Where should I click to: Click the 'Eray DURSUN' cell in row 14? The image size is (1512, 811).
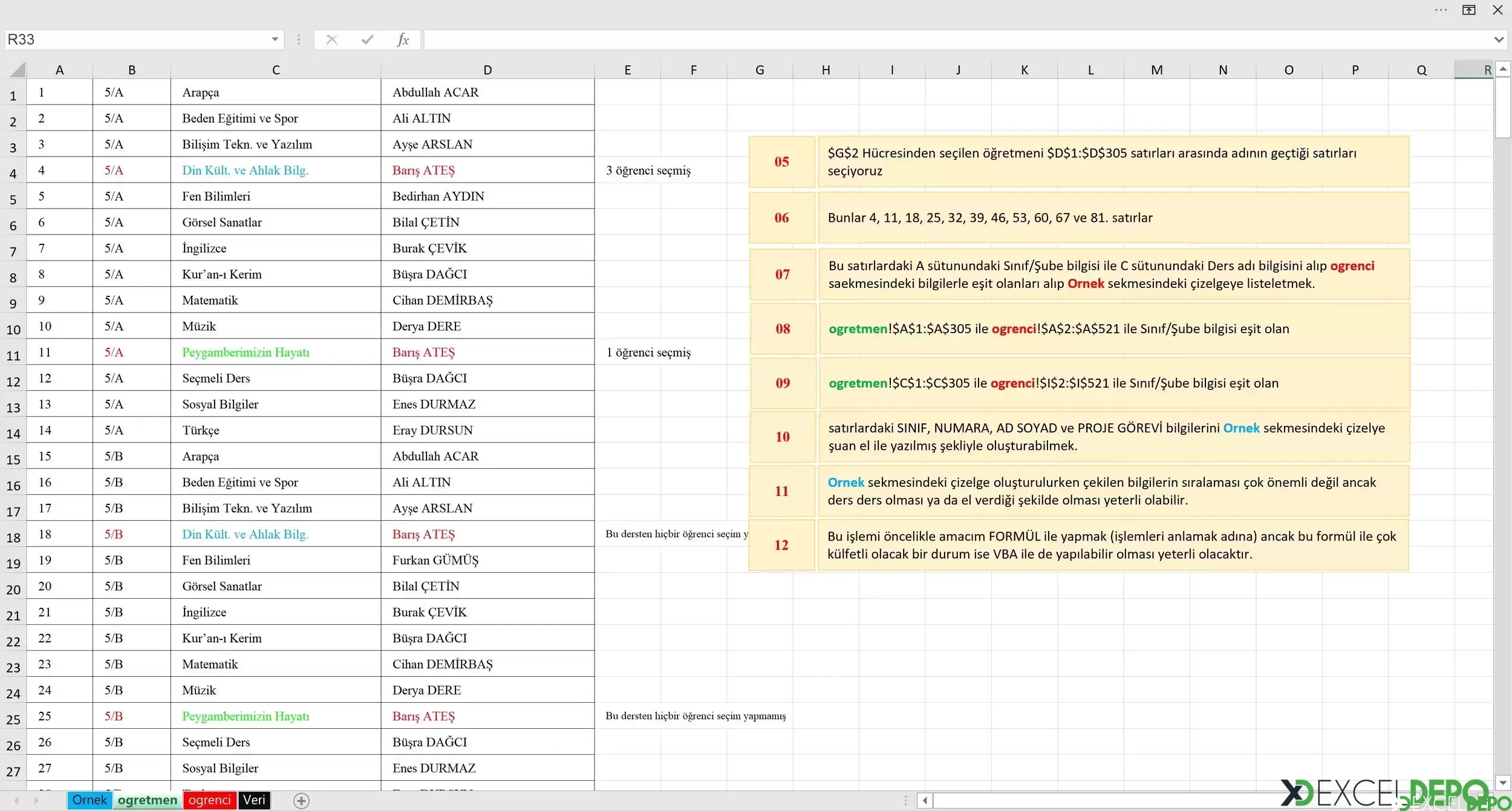click(487, 430)
